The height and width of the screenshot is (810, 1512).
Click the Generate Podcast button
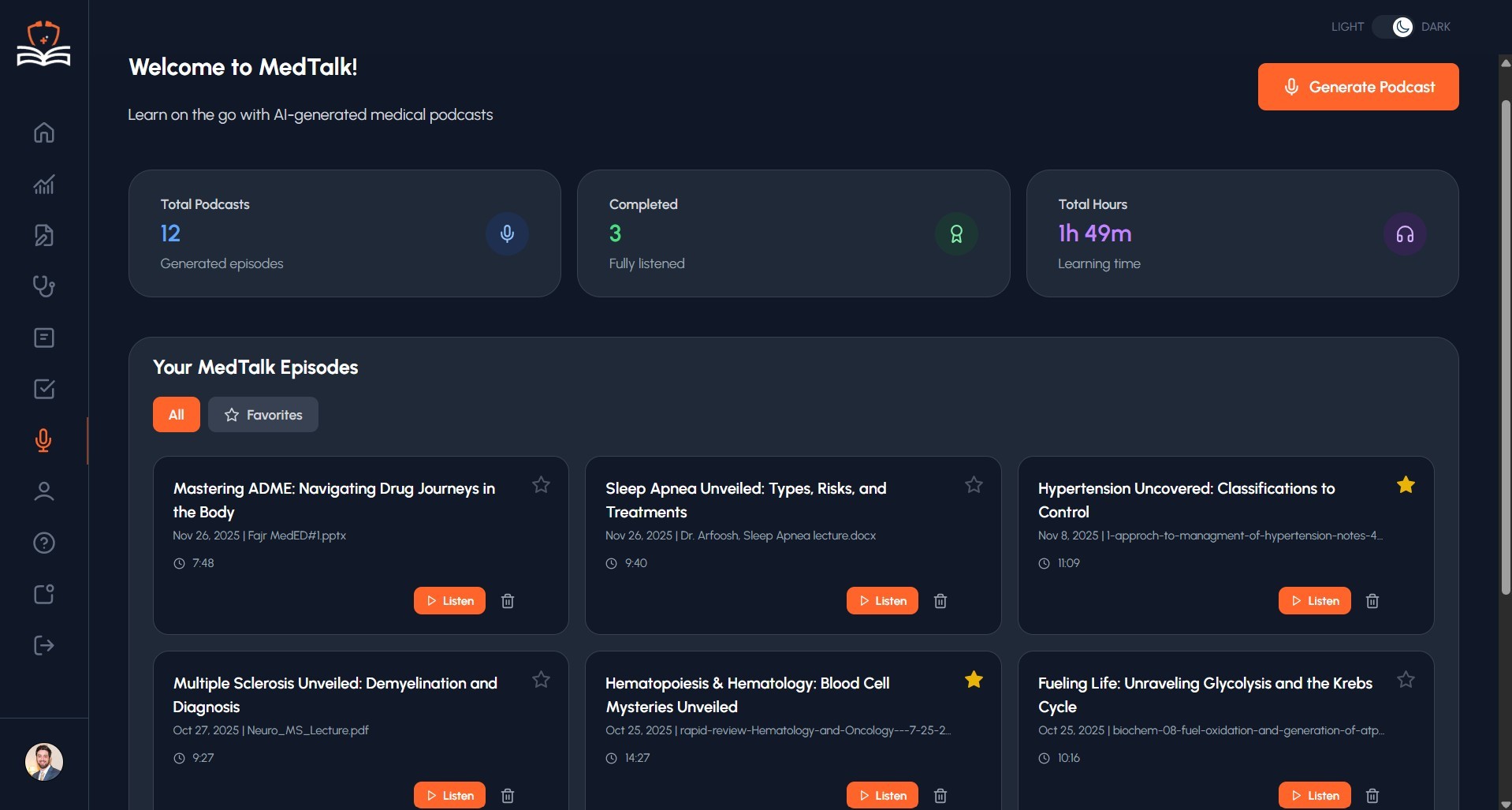(1358, 87)
